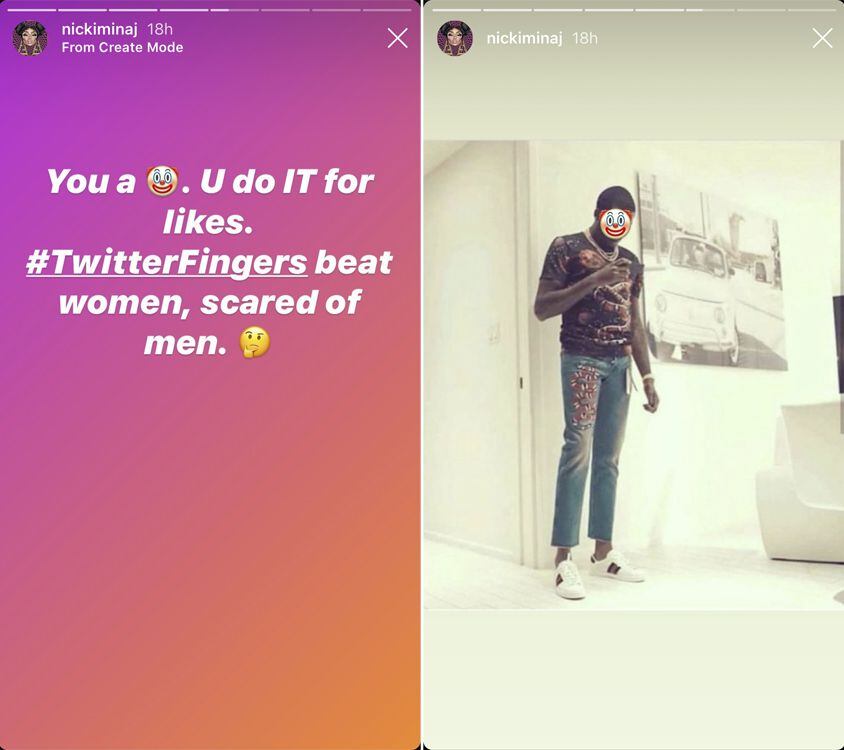This screenshot has height=750, width=844.
Task: Select the partially filled progress segment in photo story
Action: (711, 10)
